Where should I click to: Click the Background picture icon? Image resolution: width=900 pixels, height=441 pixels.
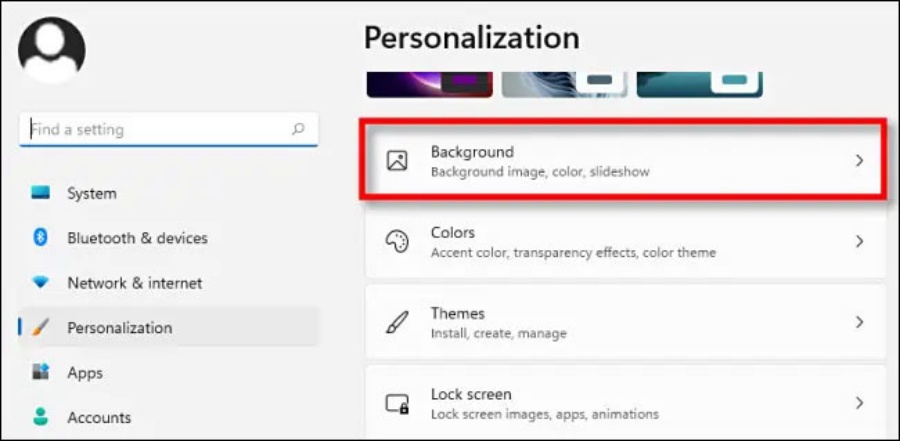[397, 161]
